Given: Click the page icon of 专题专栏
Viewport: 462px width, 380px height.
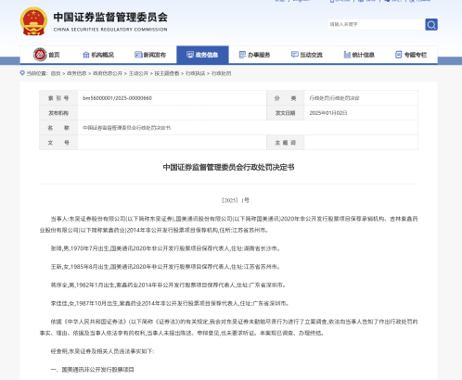Looking at the screenshot, I should [x=398, y=55].
